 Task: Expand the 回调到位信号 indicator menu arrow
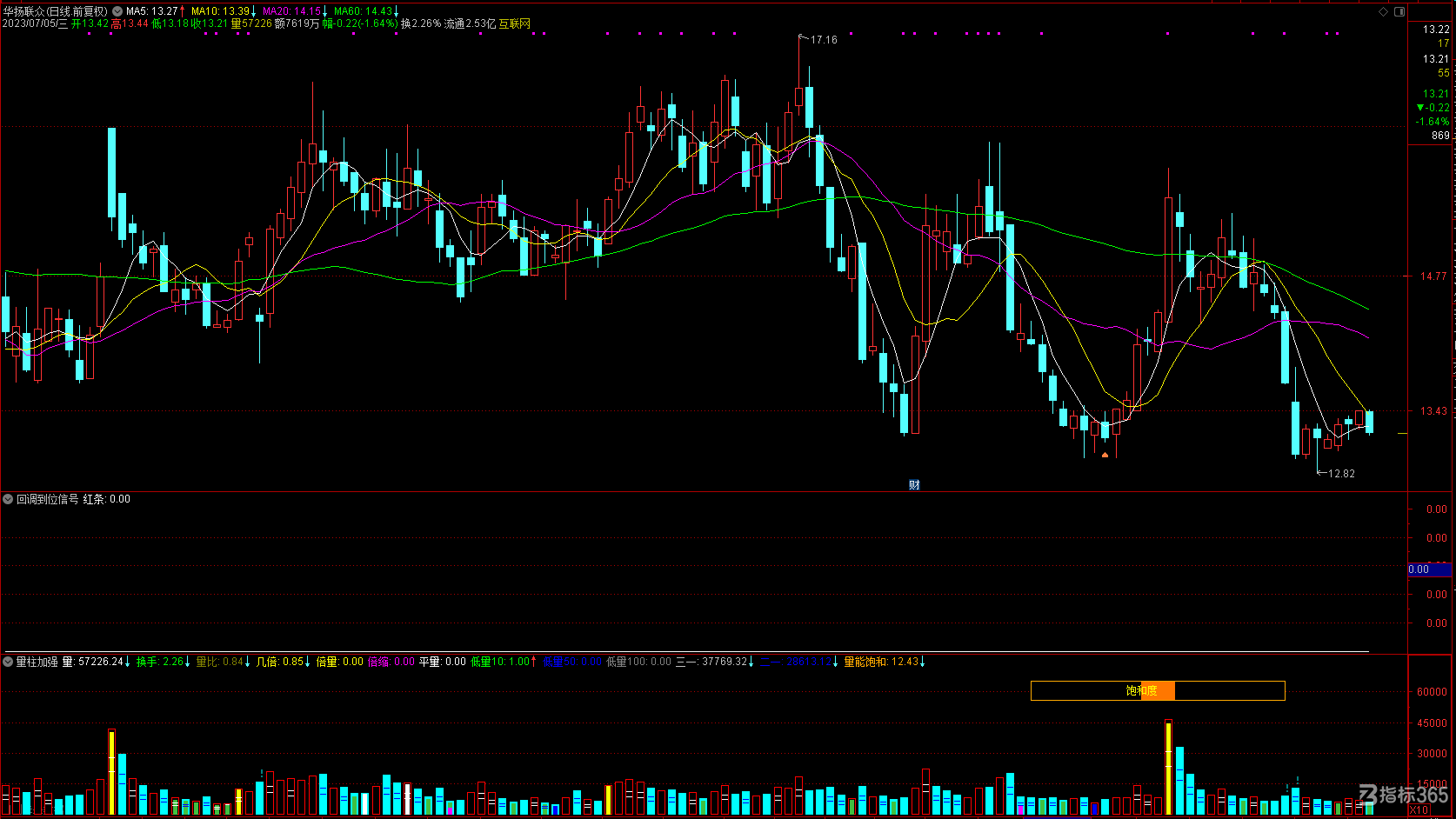8,499
